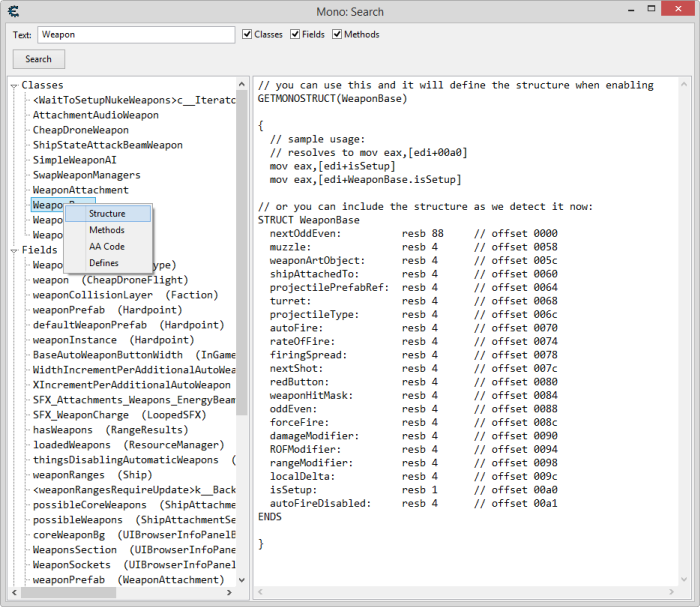
Task: Select the SwapWeaponManagers class entry
Action: [86, 175]
